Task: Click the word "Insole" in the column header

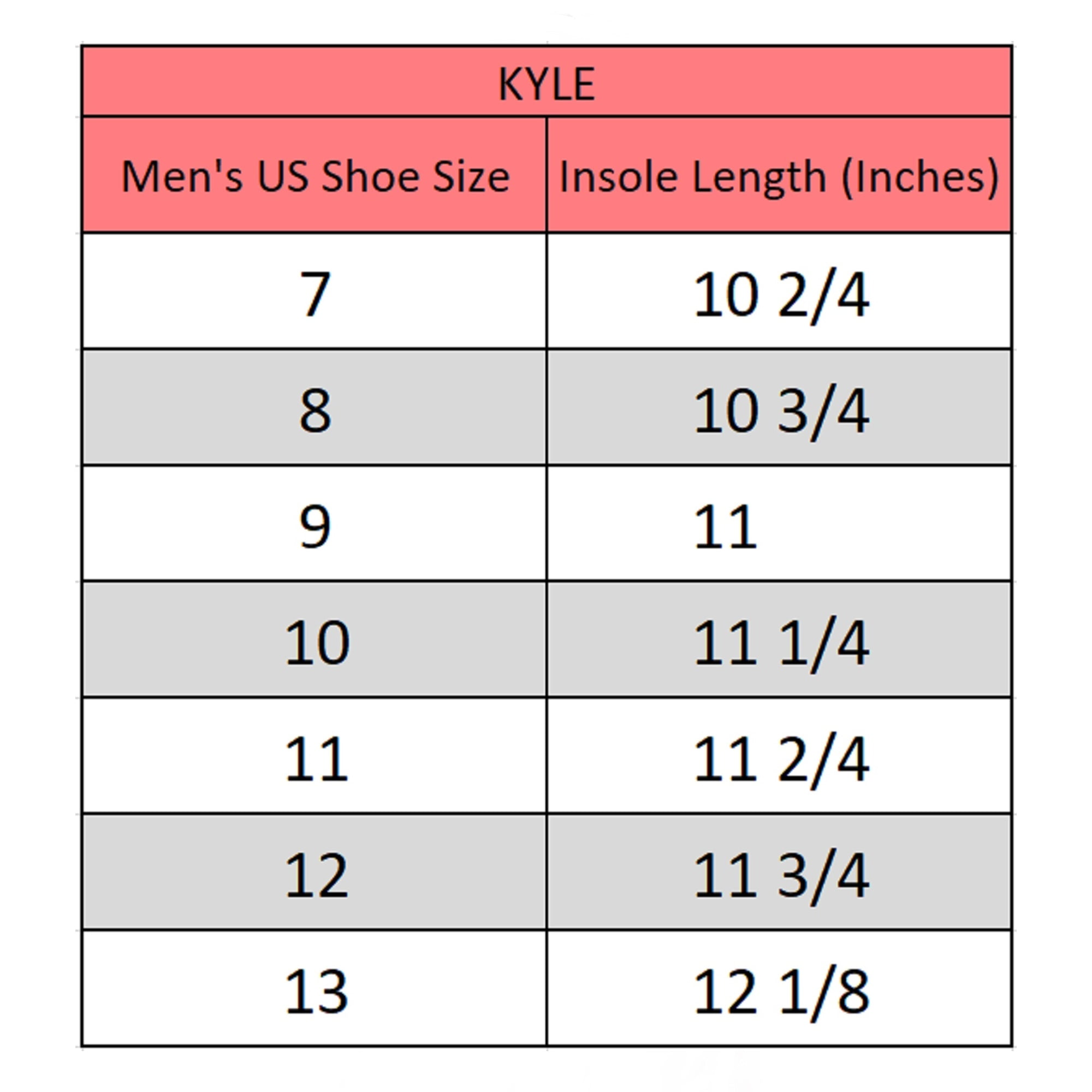Action: (x=618, y=177)
